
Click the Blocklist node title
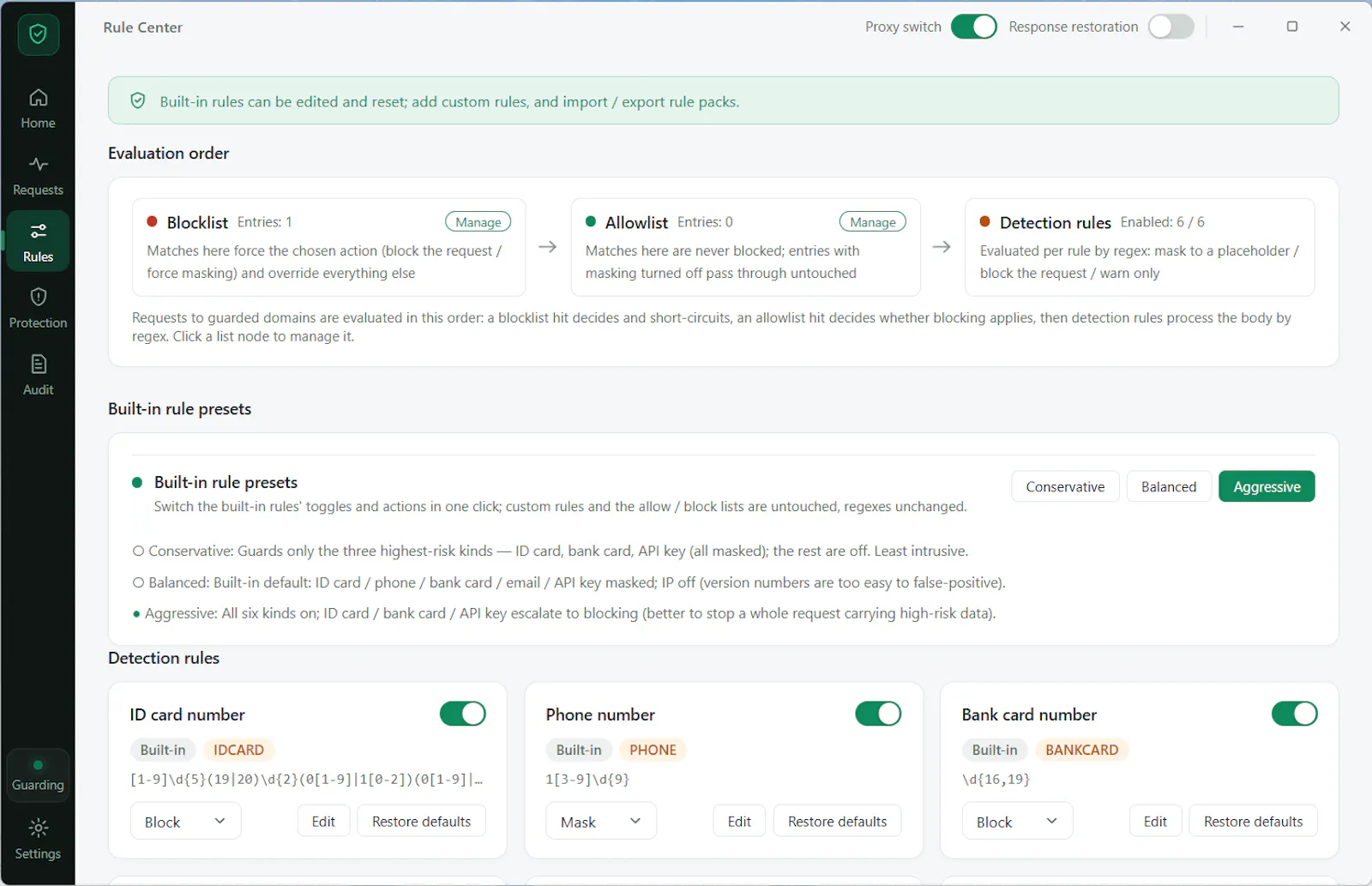point(197,223)
